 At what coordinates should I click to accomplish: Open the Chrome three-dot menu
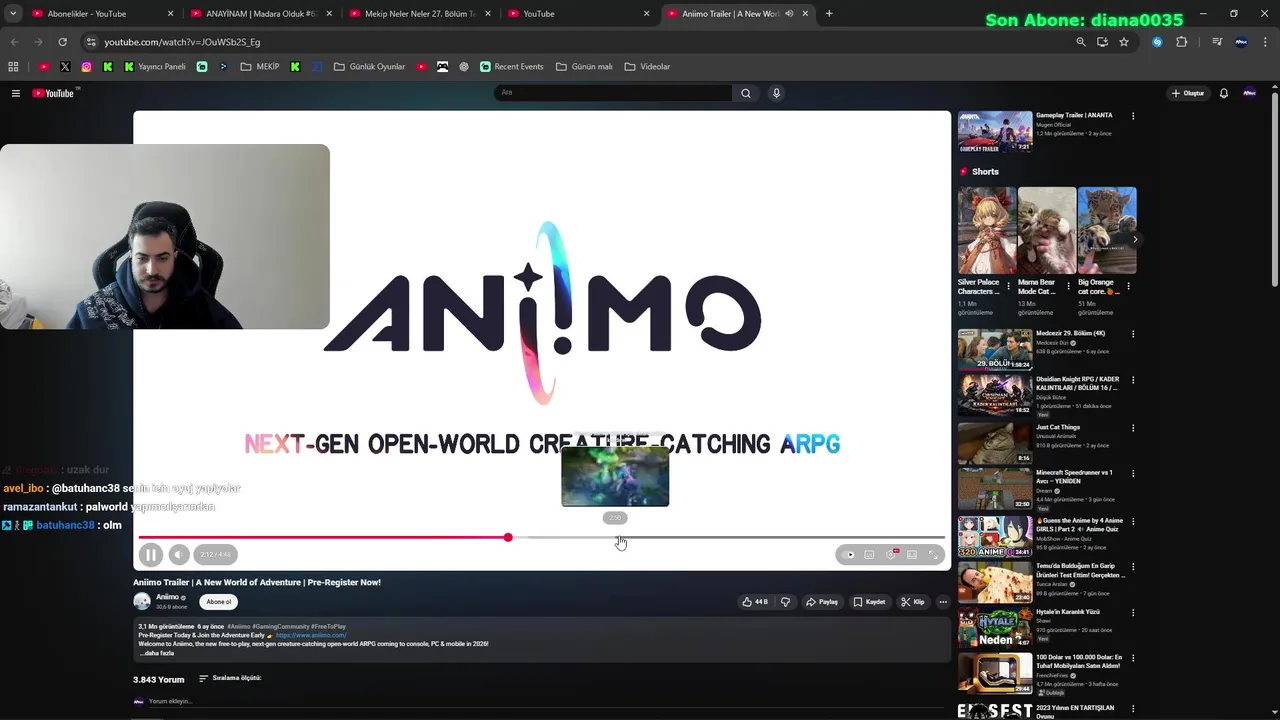(x=1265, y=42)
